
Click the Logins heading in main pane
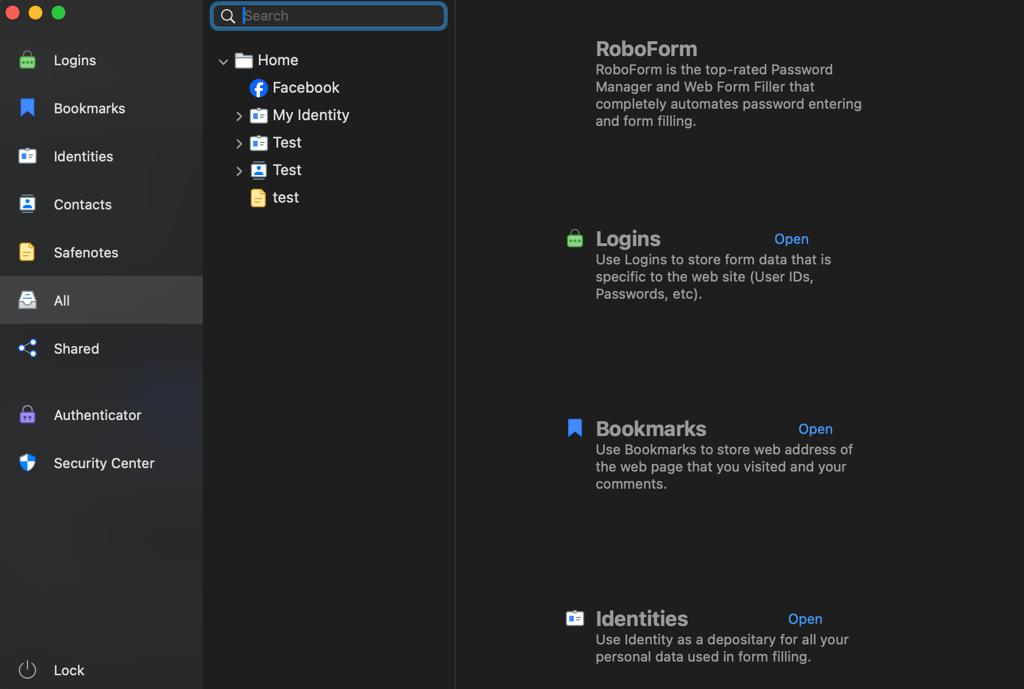[628, 239]
